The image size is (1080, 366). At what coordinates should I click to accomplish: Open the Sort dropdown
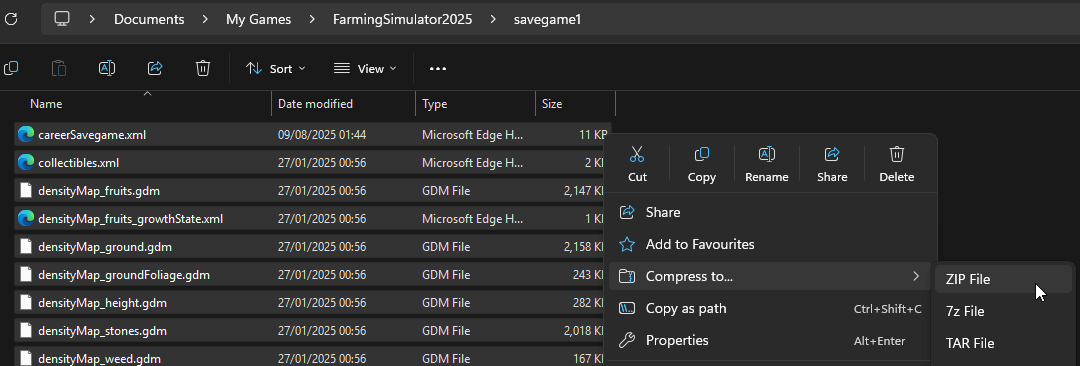(276, 68)
